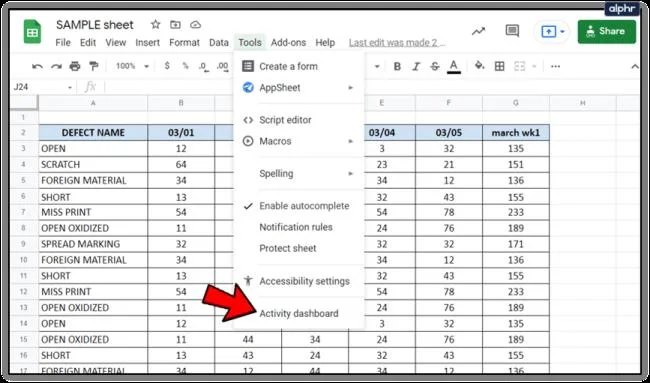Screen dimensions: 650x383
Task: Rename the SAMPLE sheet title
Action: coord(95,25)
